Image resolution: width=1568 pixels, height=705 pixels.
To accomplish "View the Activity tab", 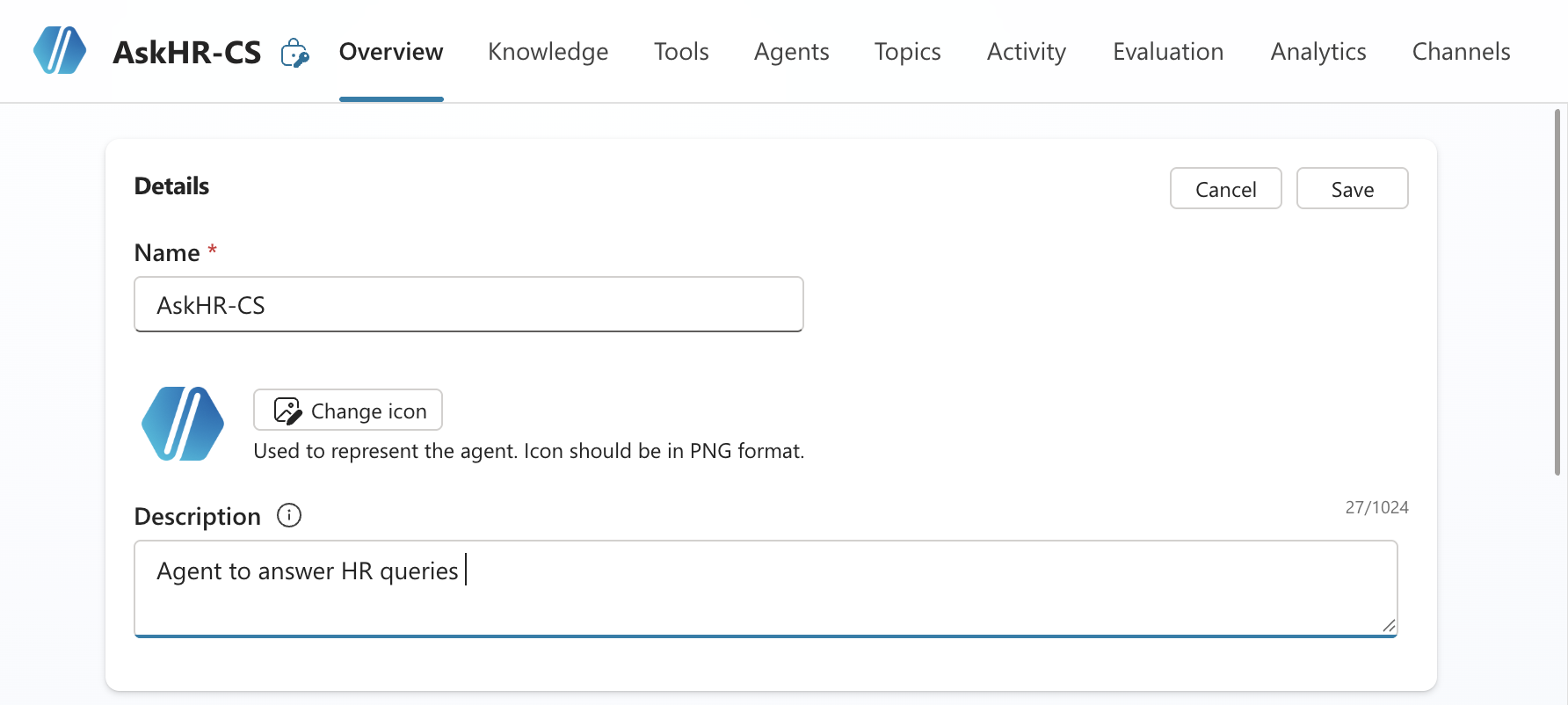I will click(x=1026, y=52).
